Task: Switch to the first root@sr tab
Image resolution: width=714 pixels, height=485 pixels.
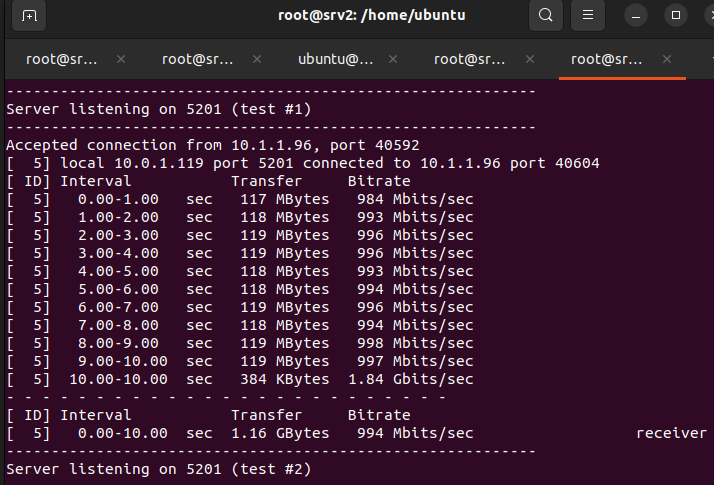Action: [62, 59]
